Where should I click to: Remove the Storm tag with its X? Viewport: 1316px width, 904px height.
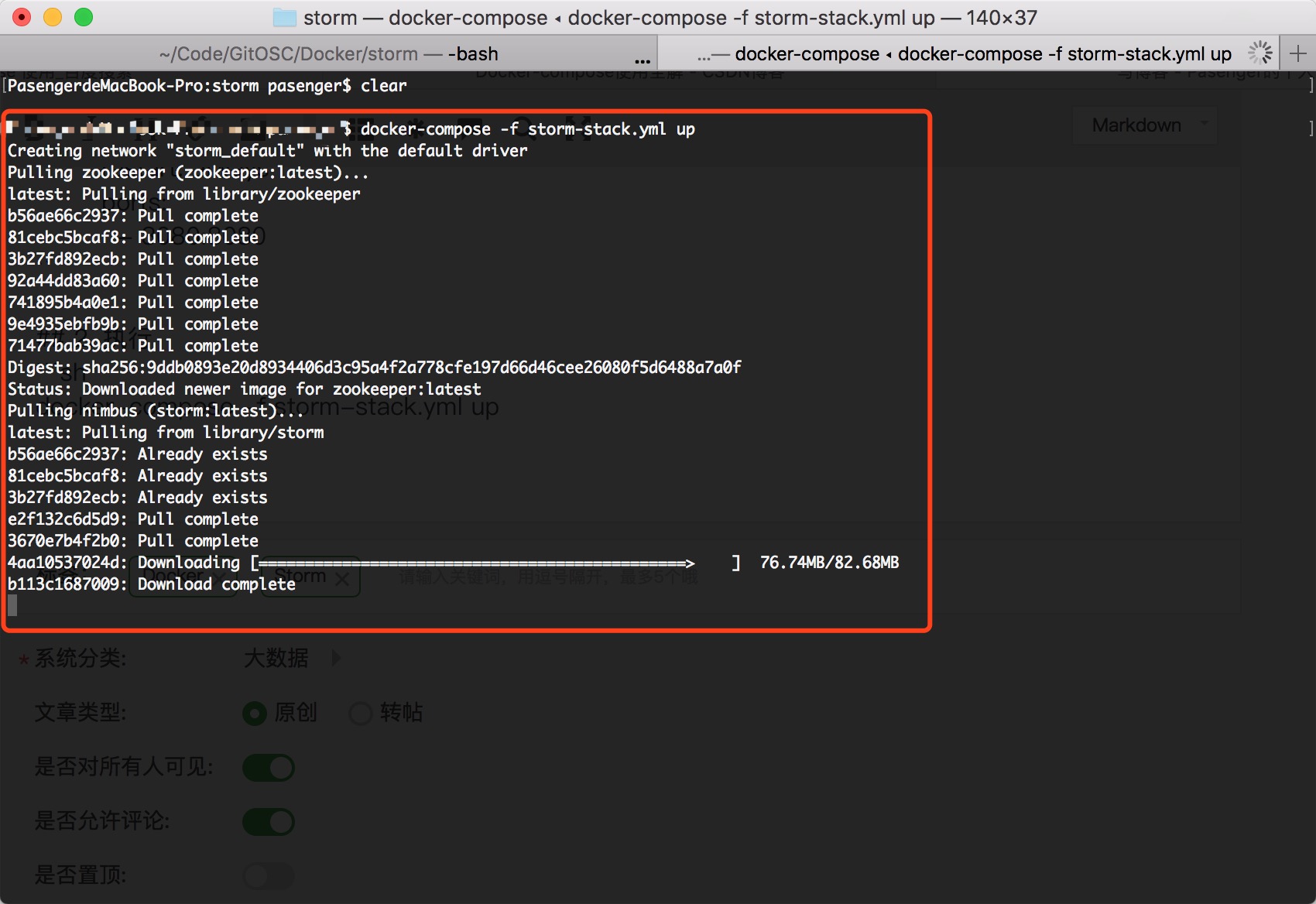pos(343,577)
